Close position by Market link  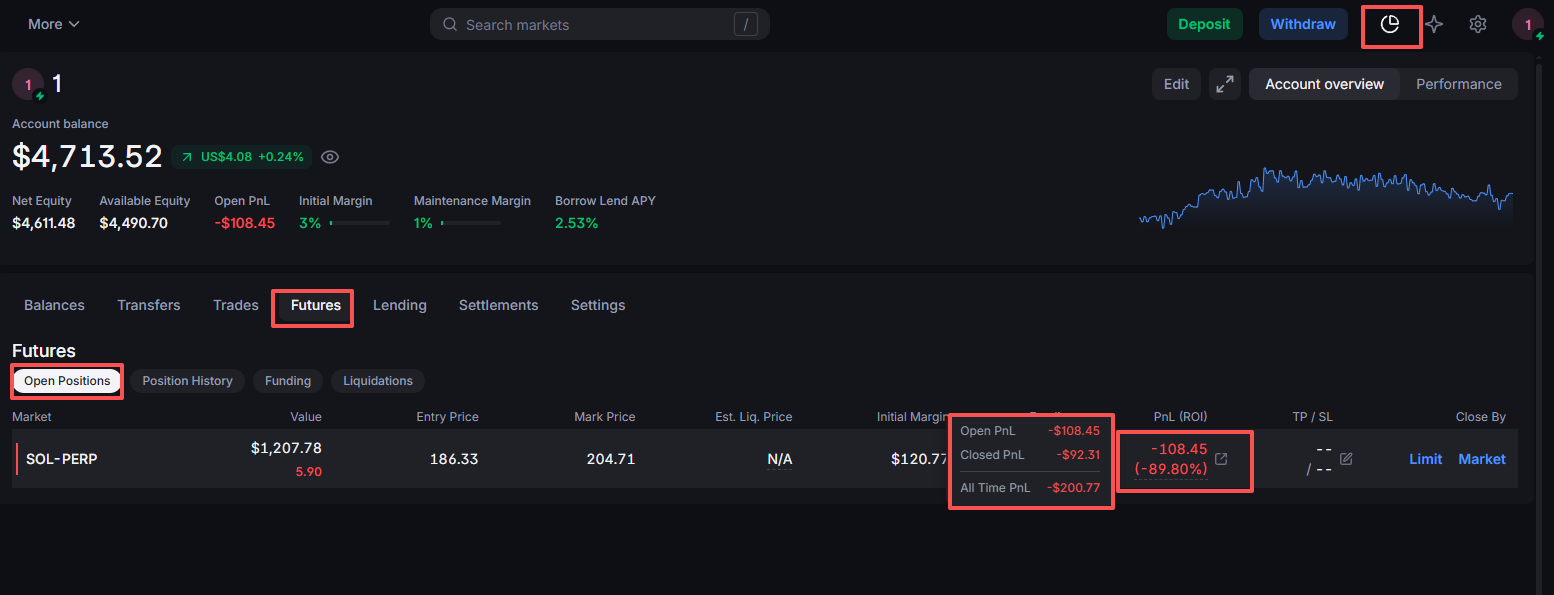(x=1481, y=459)
